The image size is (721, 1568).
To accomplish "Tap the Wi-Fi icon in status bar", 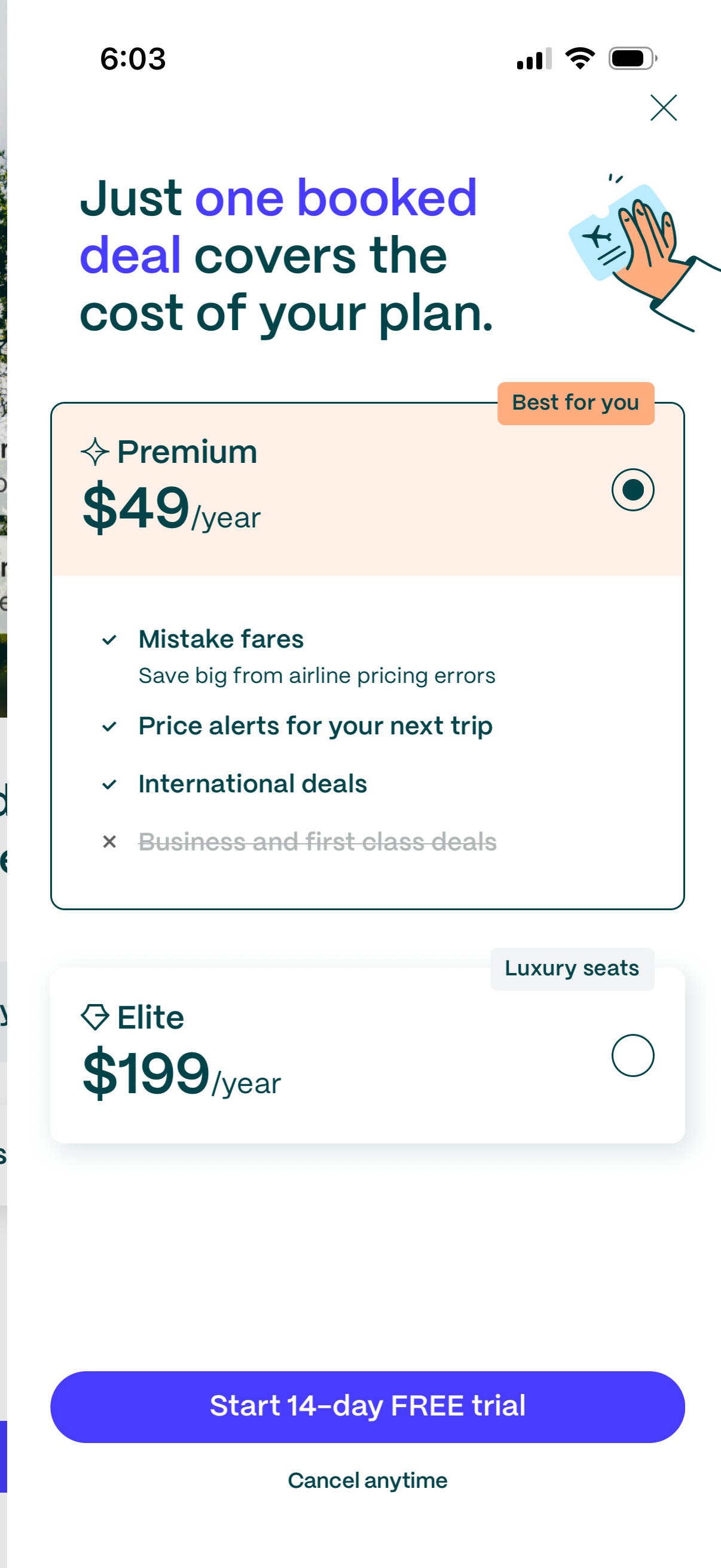I will point(580,59).
